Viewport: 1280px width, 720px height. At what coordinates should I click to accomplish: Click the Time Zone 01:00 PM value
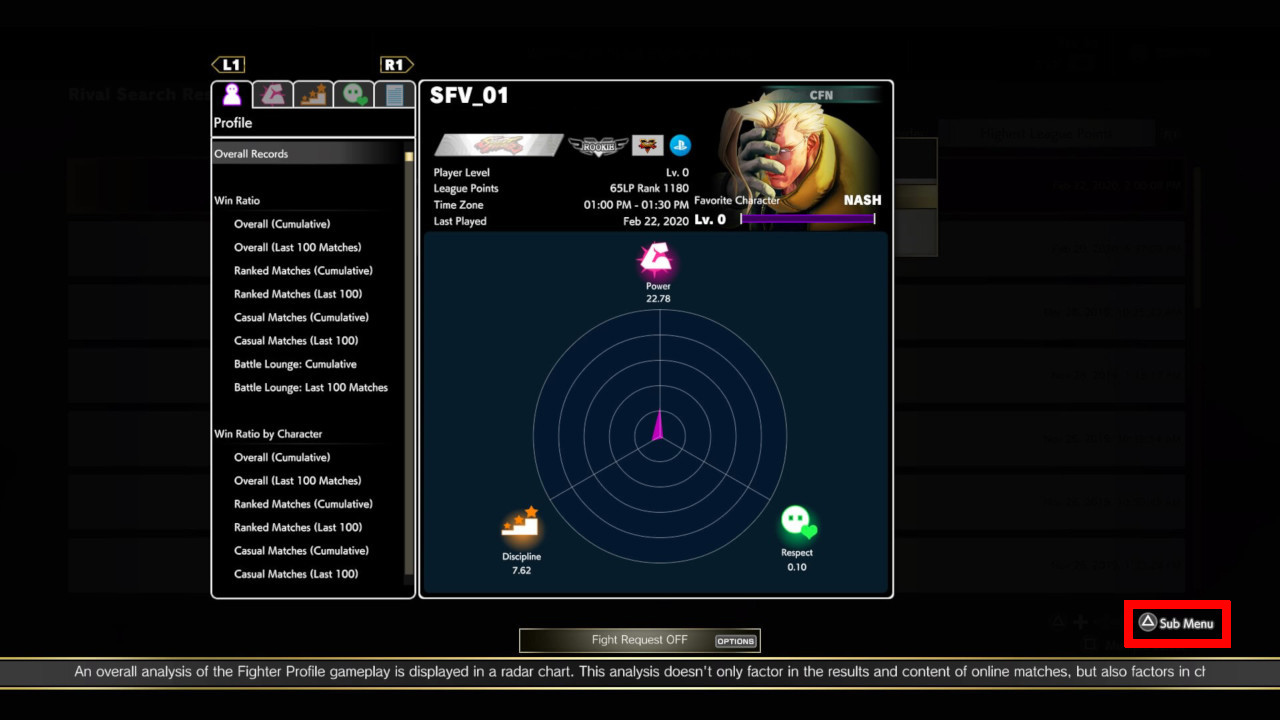[x=637, y=205]
